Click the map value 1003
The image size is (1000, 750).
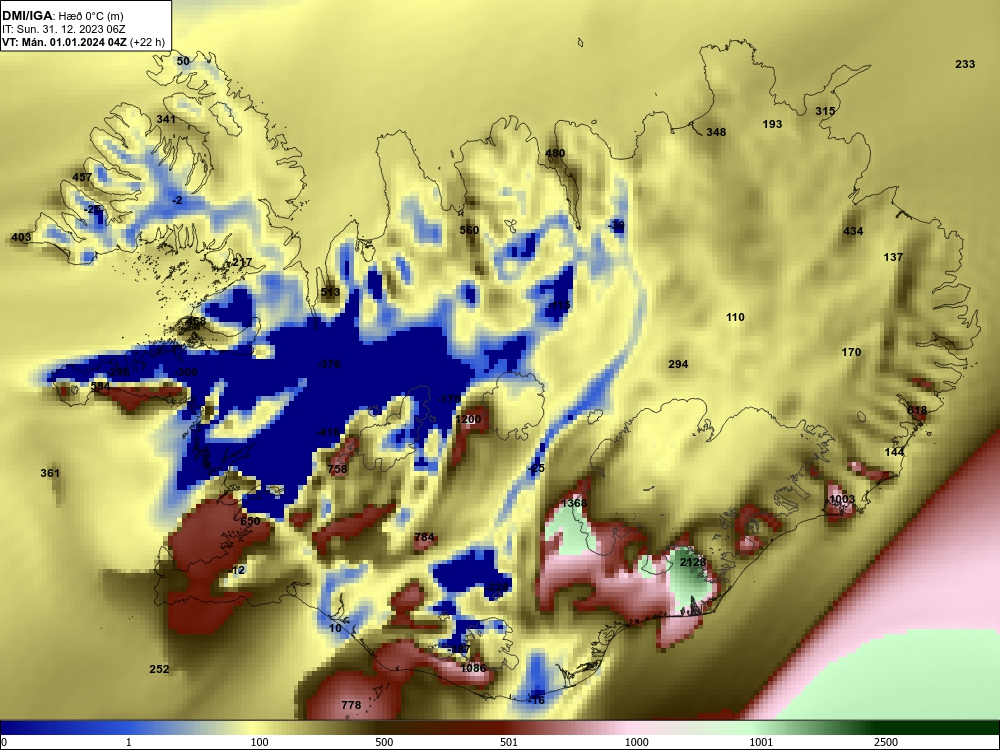[842, 499]
